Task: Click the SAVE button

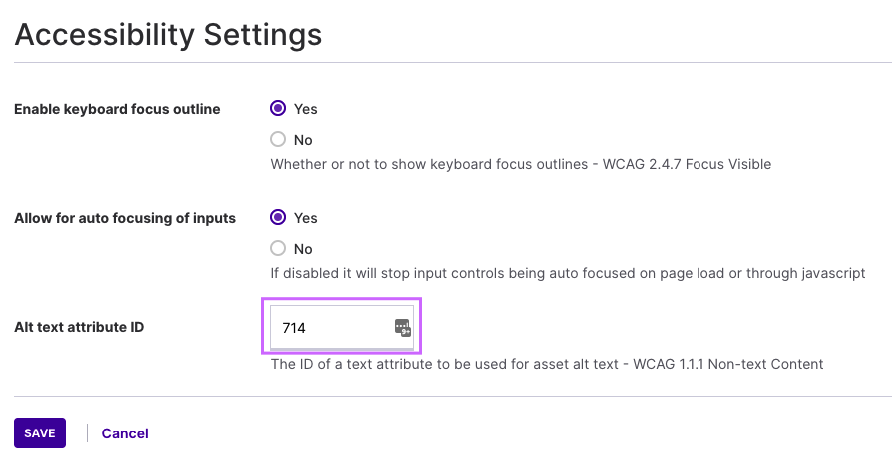Action: 40,433
